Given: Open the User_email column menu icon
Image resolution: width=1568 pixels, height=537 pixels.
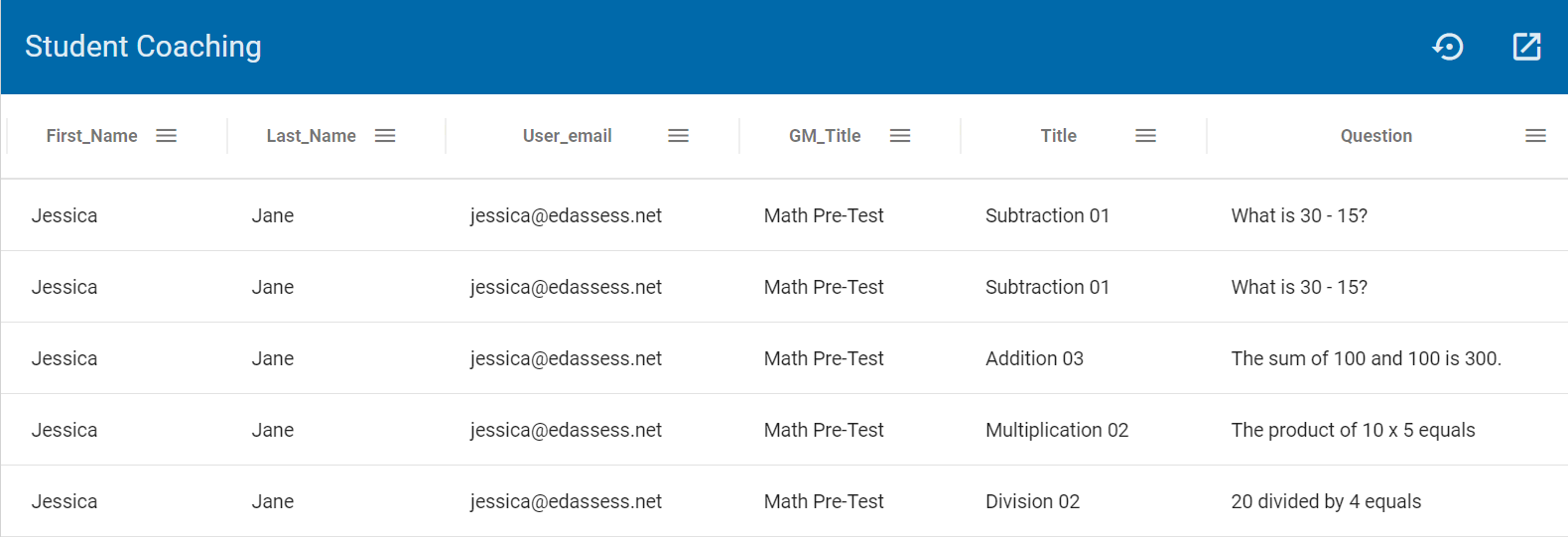Looking at the screenshot, I should point(678,136).
